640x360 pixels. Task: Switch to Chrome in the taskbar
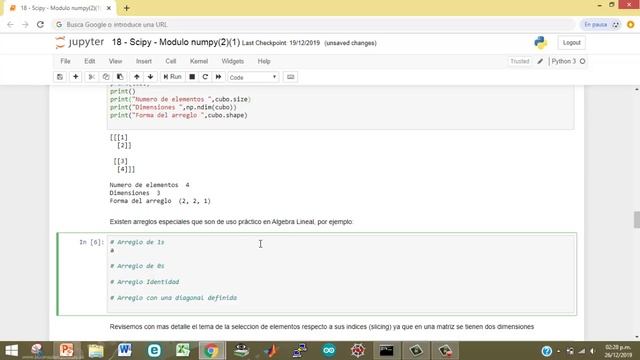pos(211,351)
